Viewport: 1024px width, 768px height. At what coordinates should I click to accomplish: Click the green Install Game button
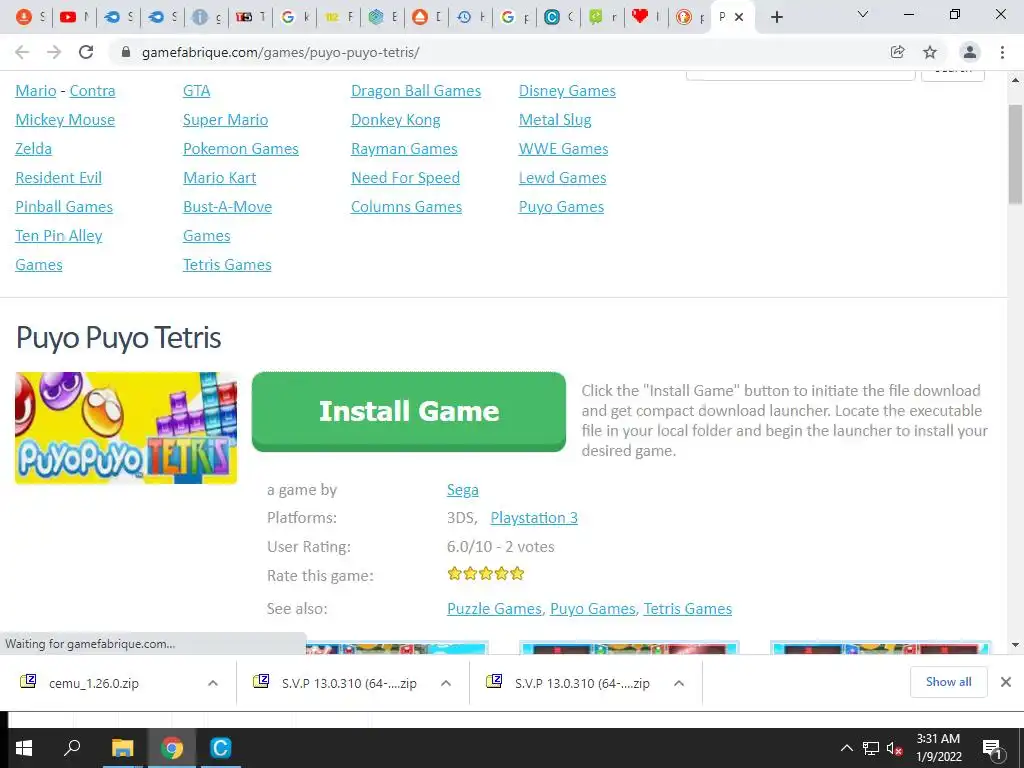pyautogui.click(x=409, y=411)
